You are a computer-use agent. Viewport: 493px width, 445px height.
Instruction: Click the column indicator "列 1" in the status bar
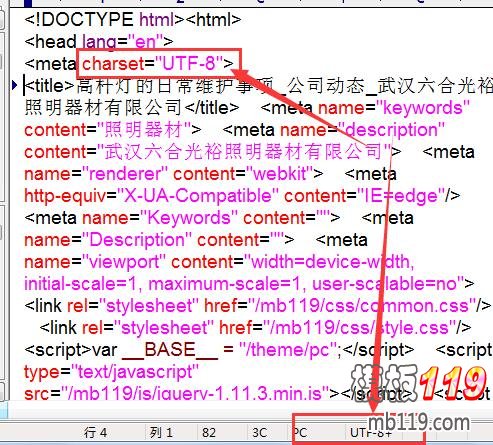click(161, 433)
